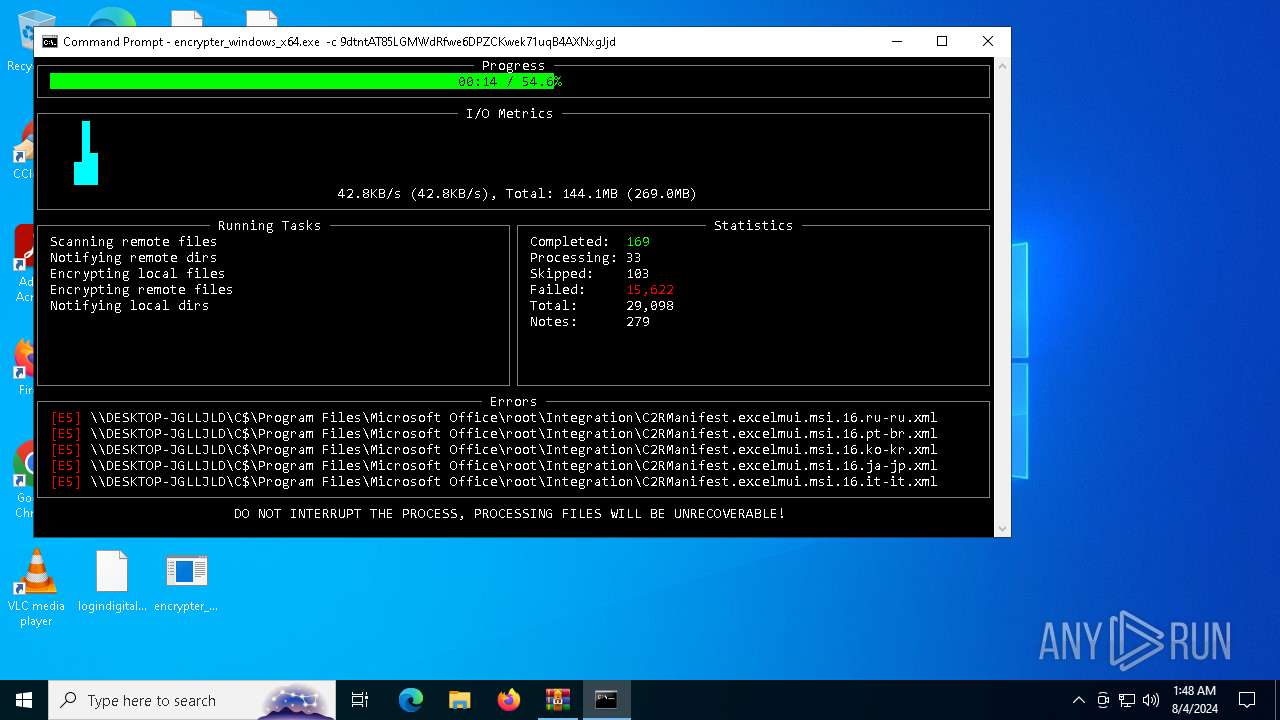The image size is (1280, 720).
Task: Select the CCleaner desktop shortcut
Action: pos(22,150)
